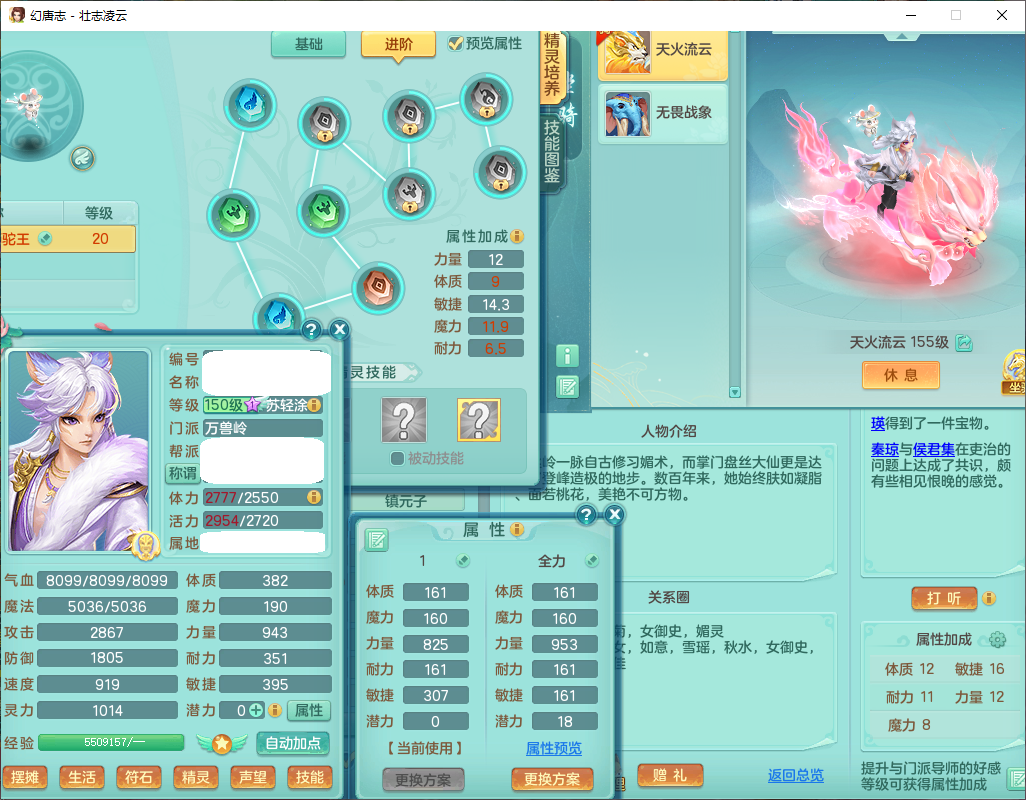Expand the 属性 details button

(x=309, y=710)
